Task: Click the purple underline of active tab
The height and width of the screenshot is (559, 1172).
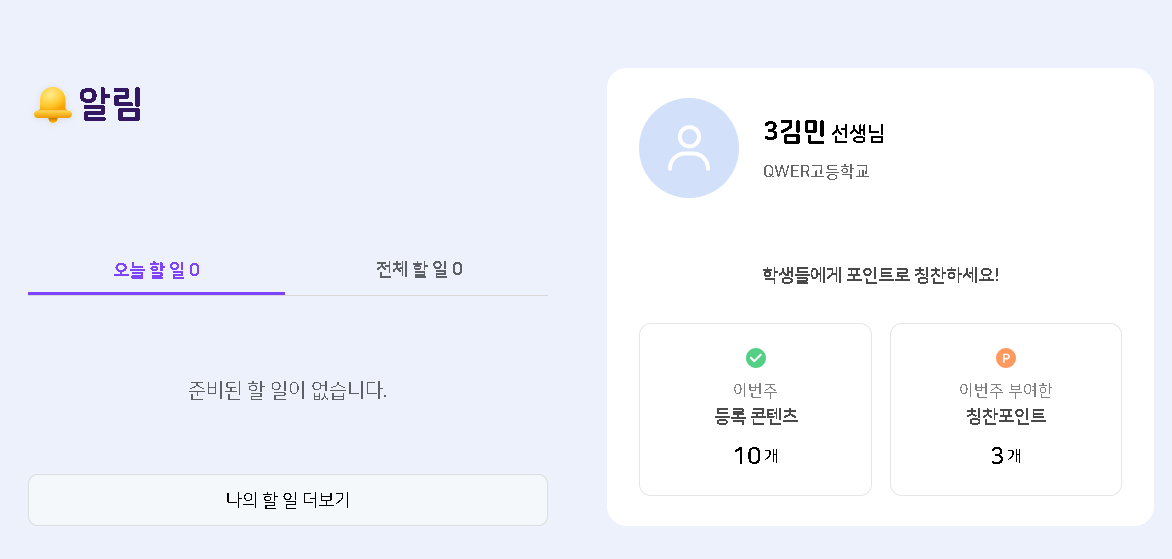Action: [x=156, y=293]
